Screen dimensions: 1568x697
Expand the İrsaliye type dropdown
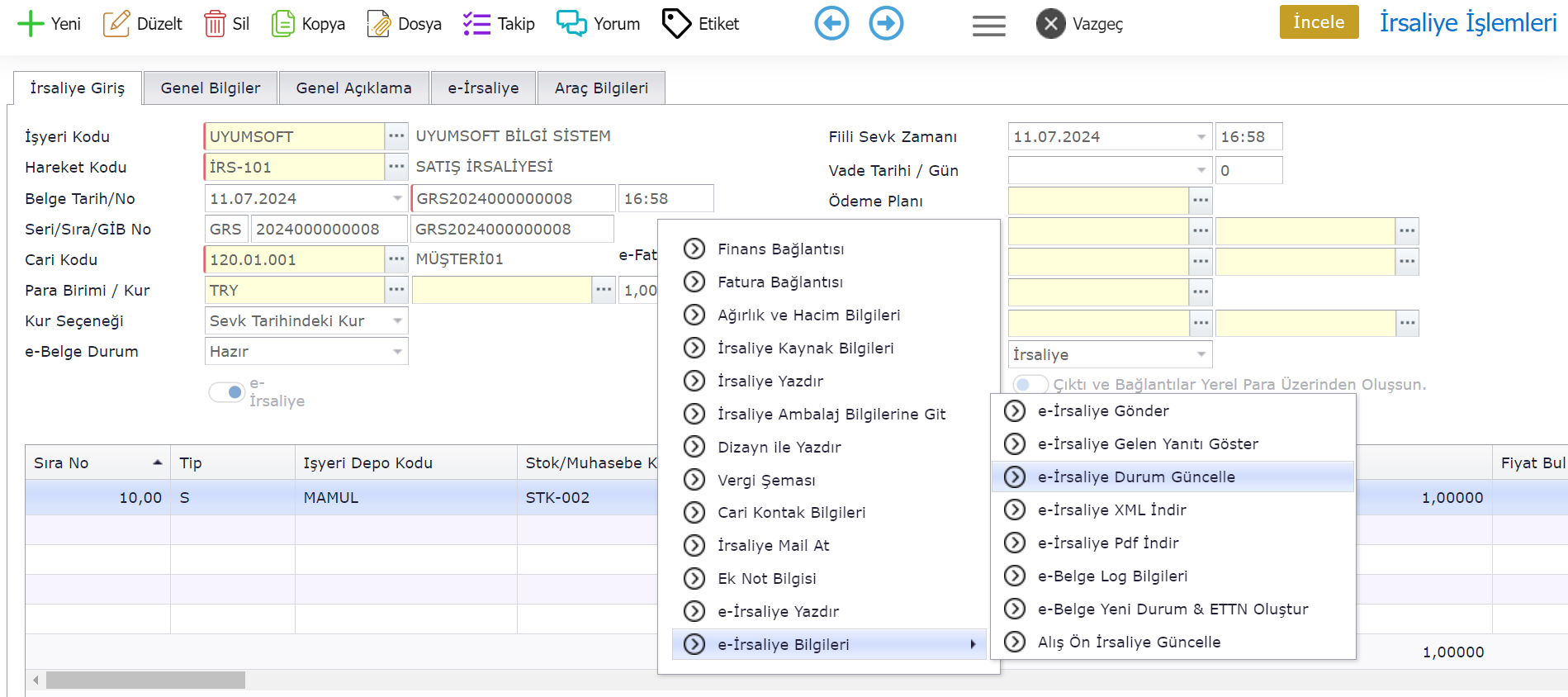[1201, 354]
